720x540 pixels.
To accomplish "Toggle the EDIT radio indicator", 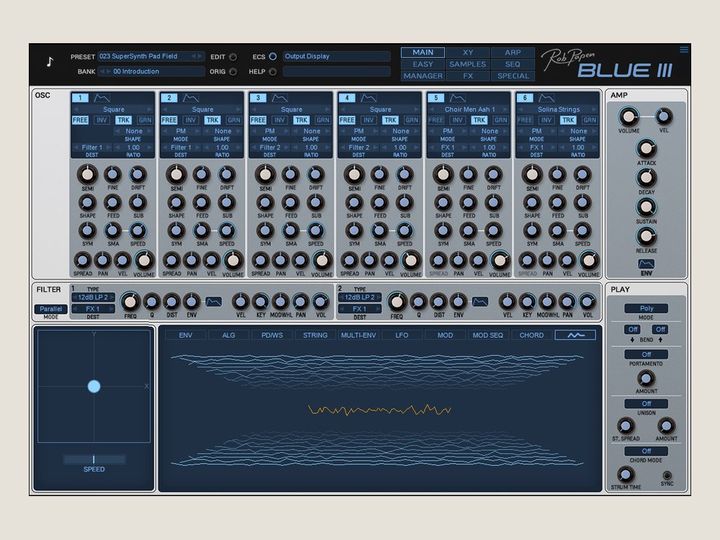I will pos(233,57).
